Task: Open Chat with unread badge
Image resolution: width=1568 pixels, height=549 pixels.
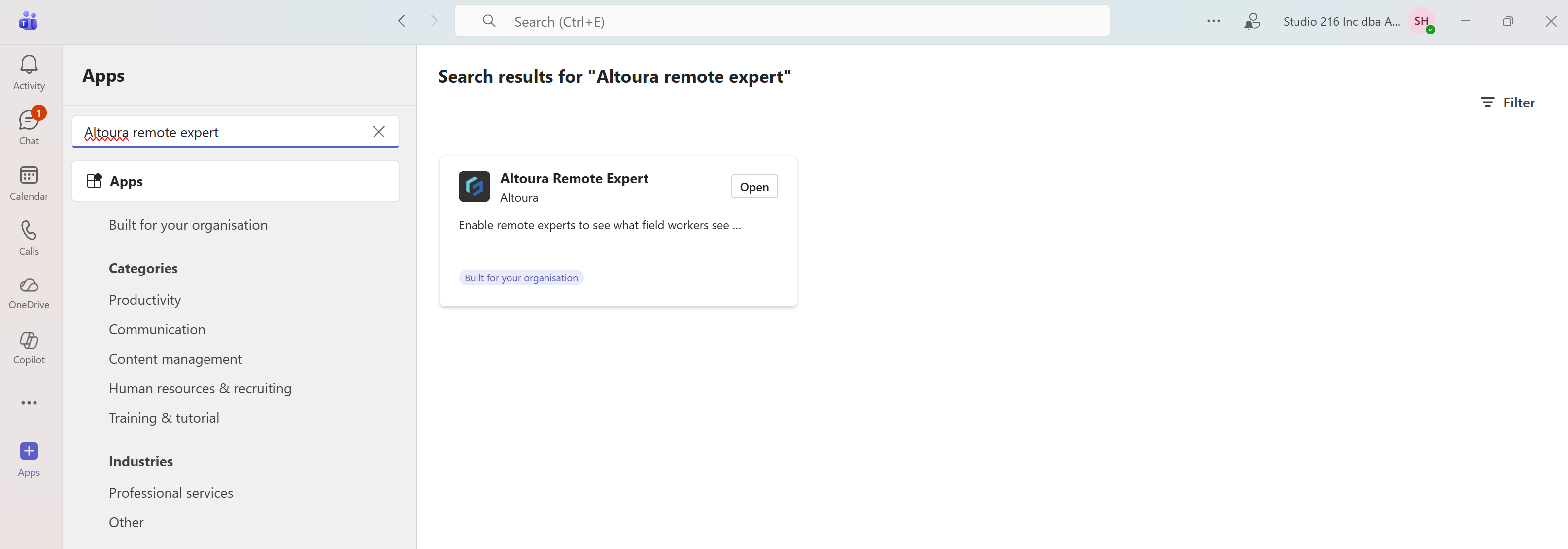Action: pos(29,127)
